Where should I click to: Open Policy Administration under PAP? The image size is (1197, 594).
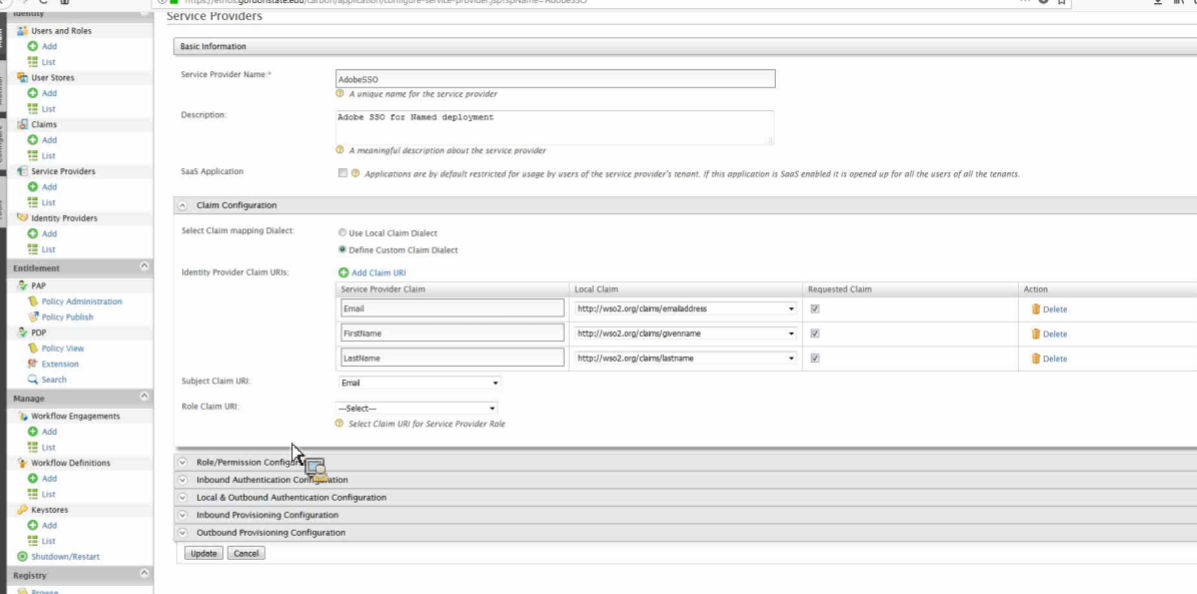click(x=81, y=302)
